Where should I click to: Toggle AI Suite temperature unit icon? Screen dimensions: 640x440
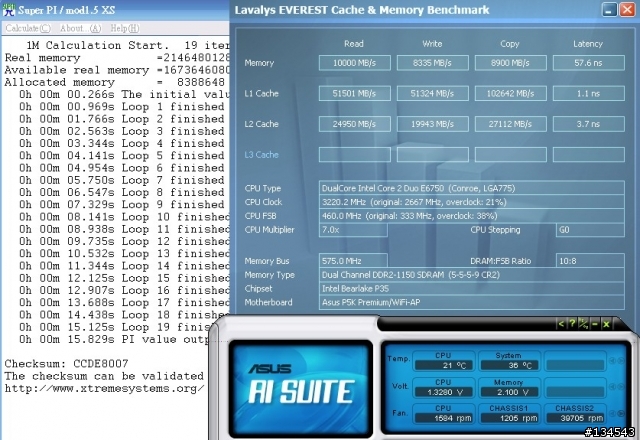(x=583, y=324)
